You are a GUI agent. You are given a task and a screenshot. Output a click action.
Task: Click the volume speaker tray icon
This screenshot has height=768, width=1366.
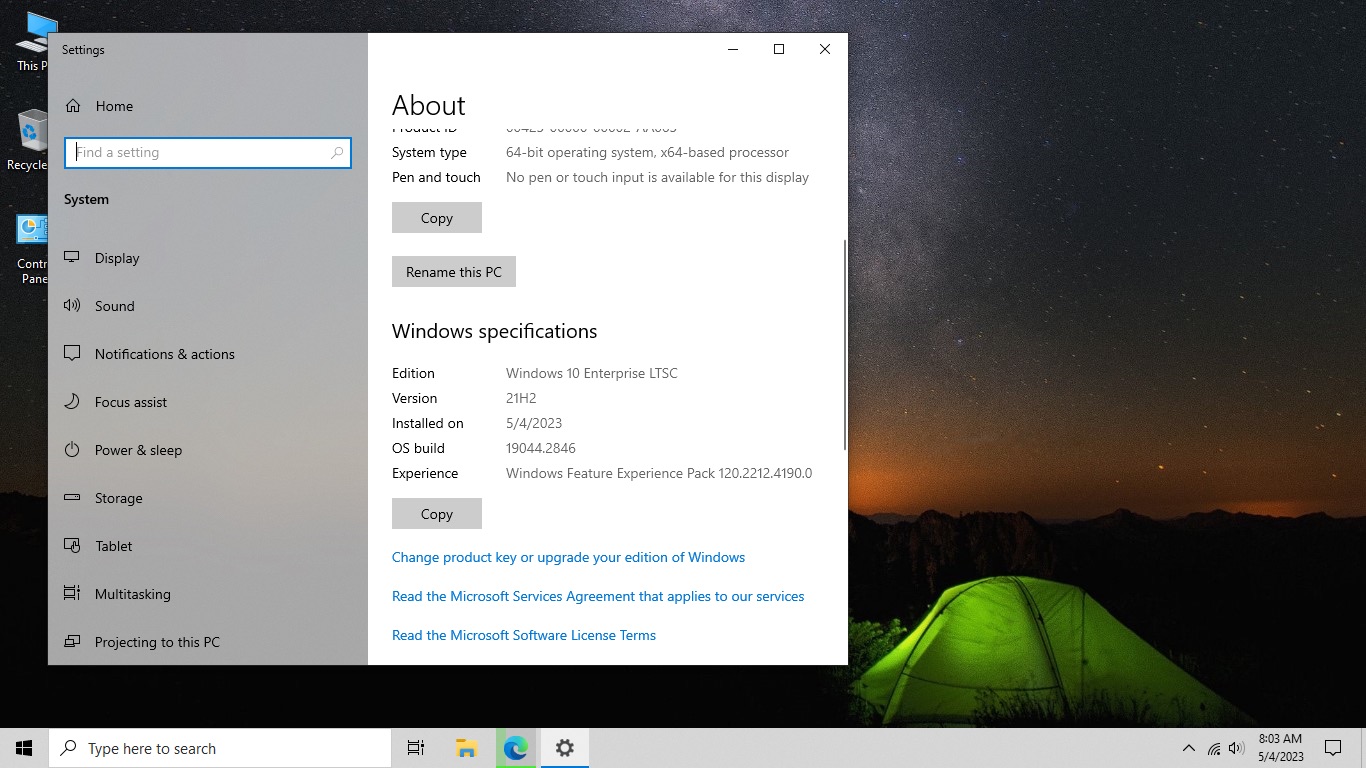pos(1237,748)
